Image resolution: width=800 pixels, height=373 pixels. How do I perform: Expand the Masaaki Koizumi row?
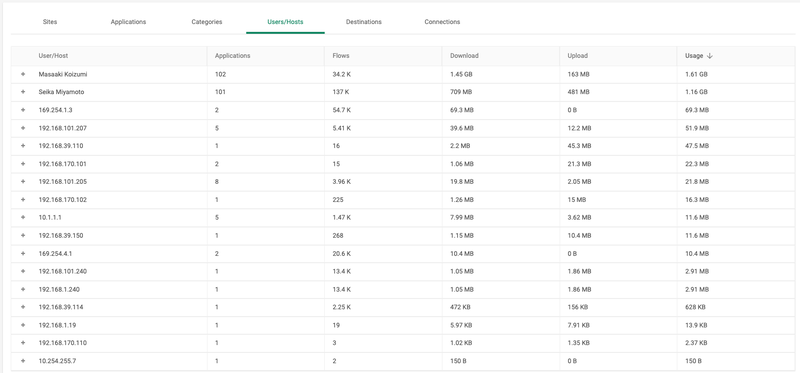tap(23, 74)
